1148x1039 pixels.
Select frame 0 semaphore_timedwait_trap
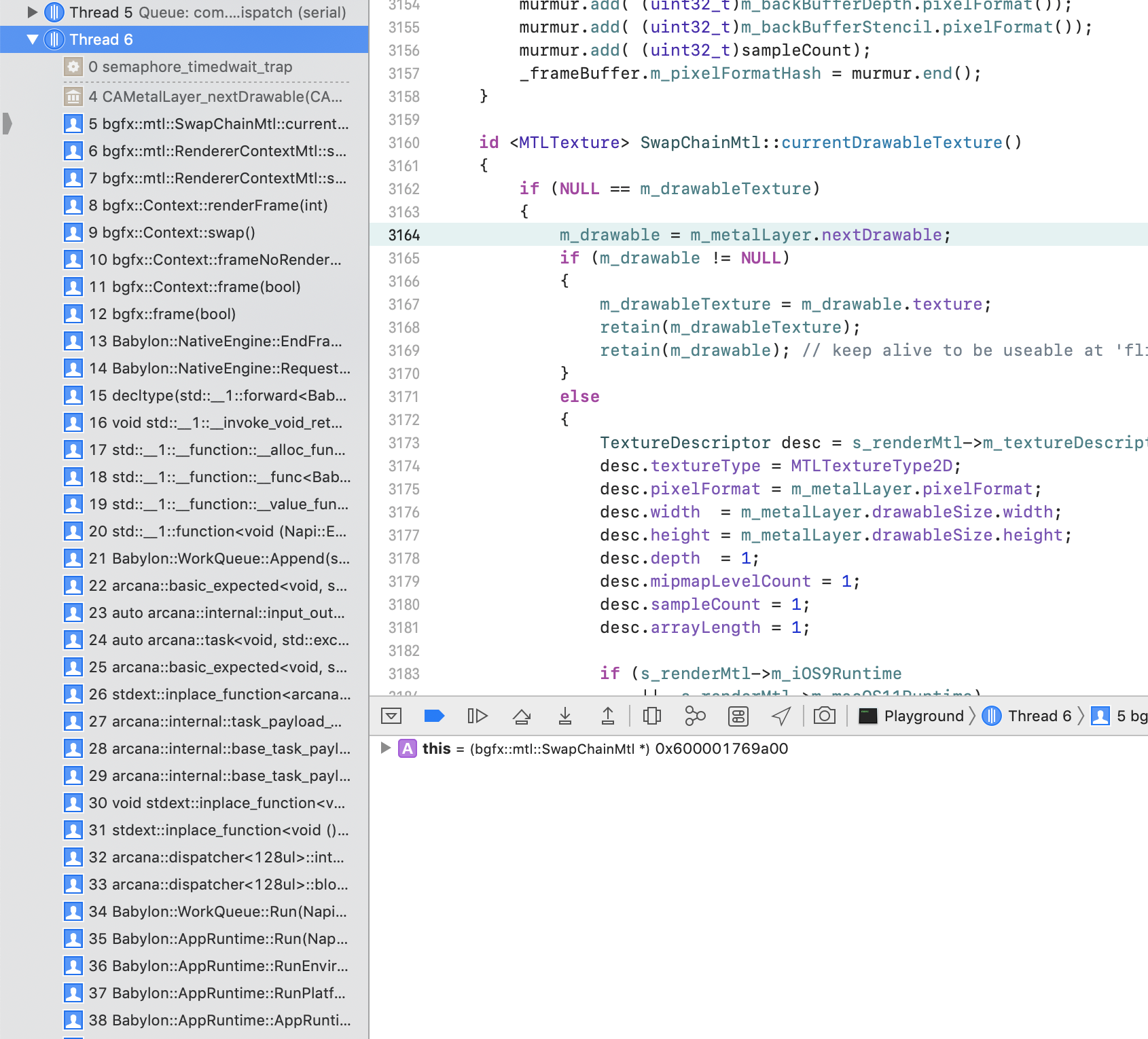coord(190,67)
